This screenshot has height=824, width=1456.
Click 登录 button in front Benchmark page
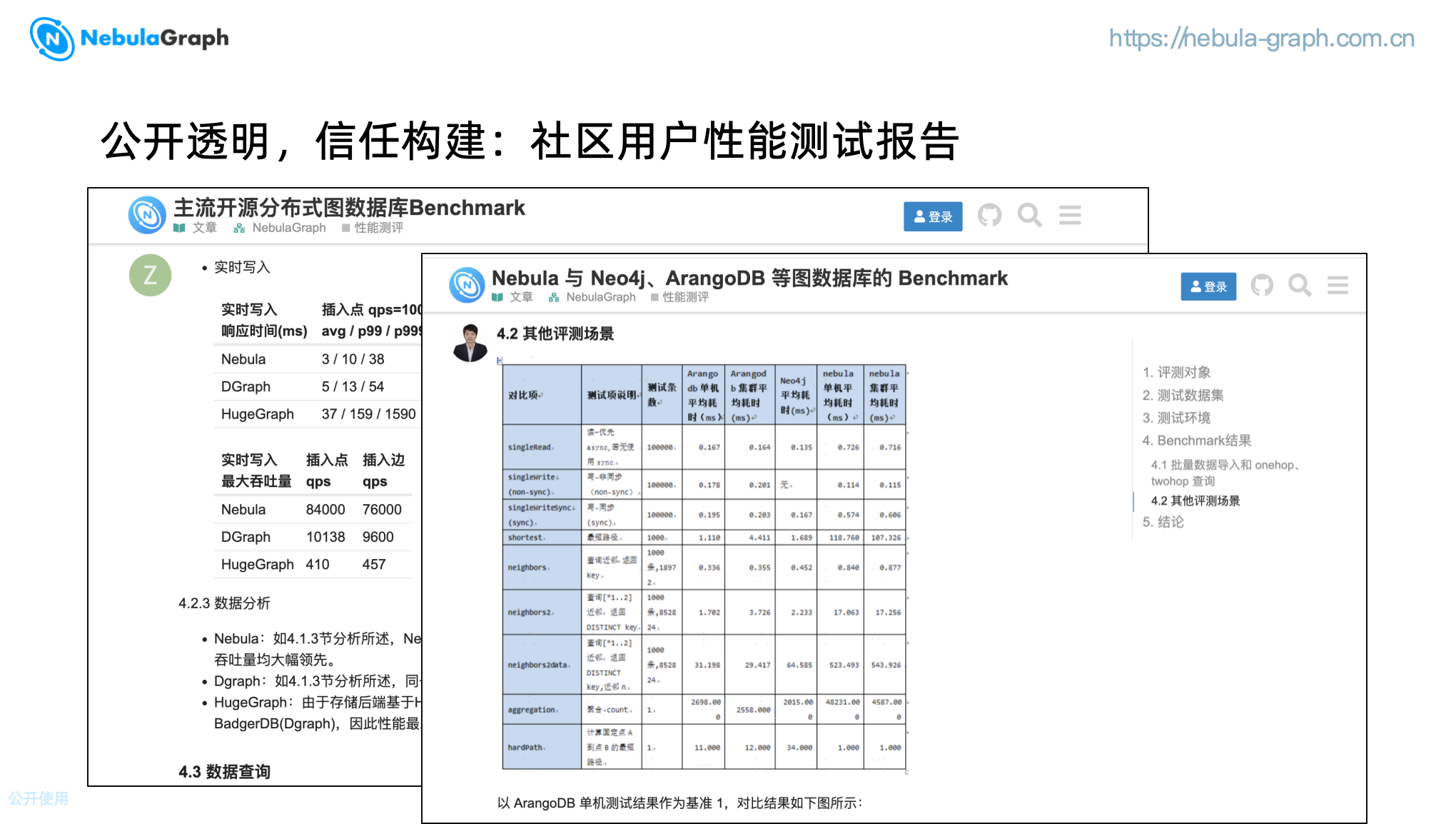[1208, 286]
